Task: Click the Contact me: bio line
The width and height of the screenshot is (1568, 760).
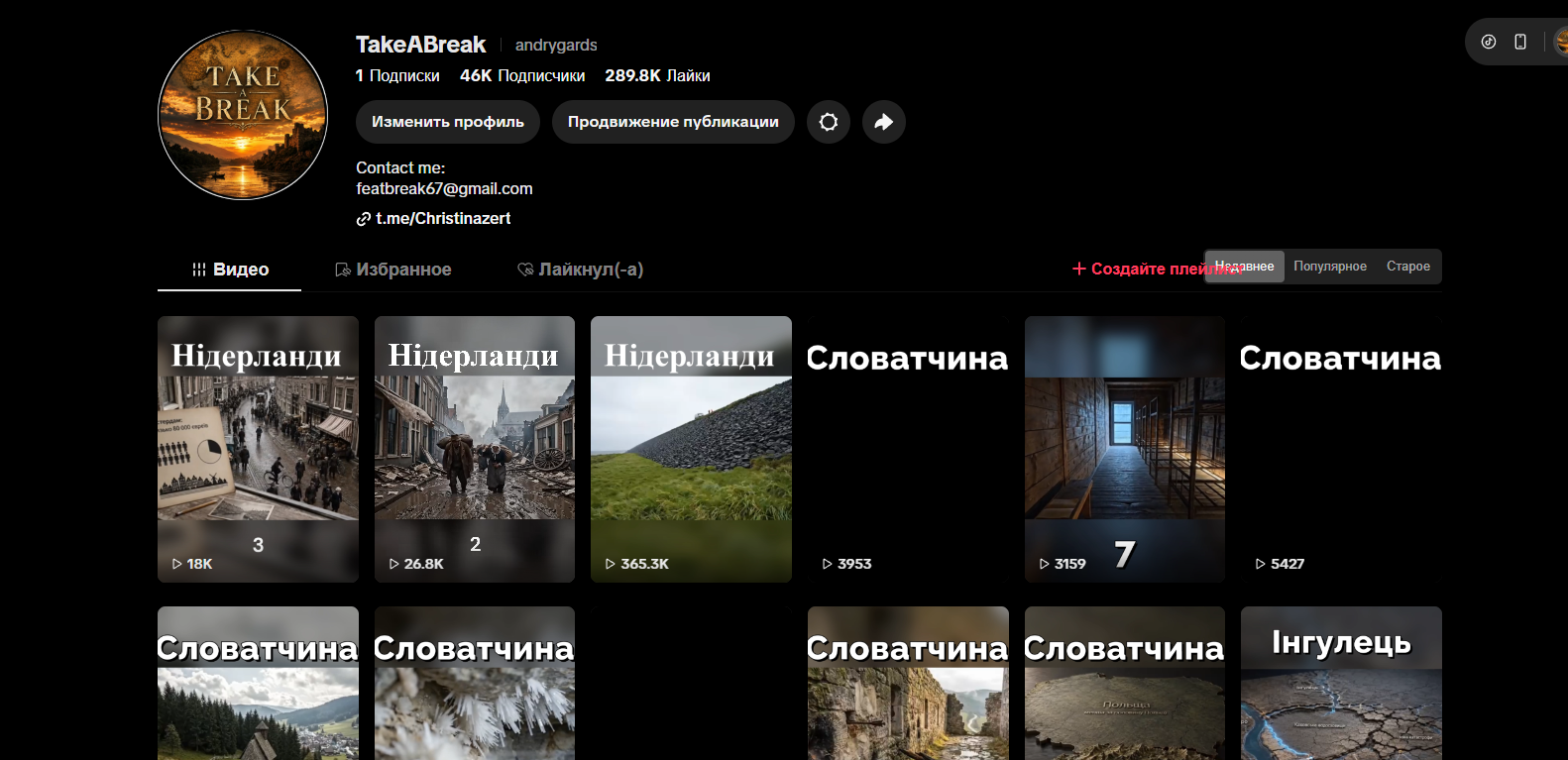Action: [400, 167]
